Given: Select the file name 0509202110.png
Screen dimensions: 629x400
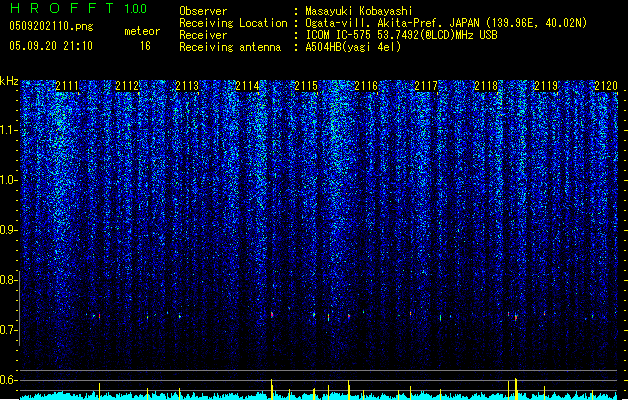Looking at the screenshot, I should click(51, 26).
